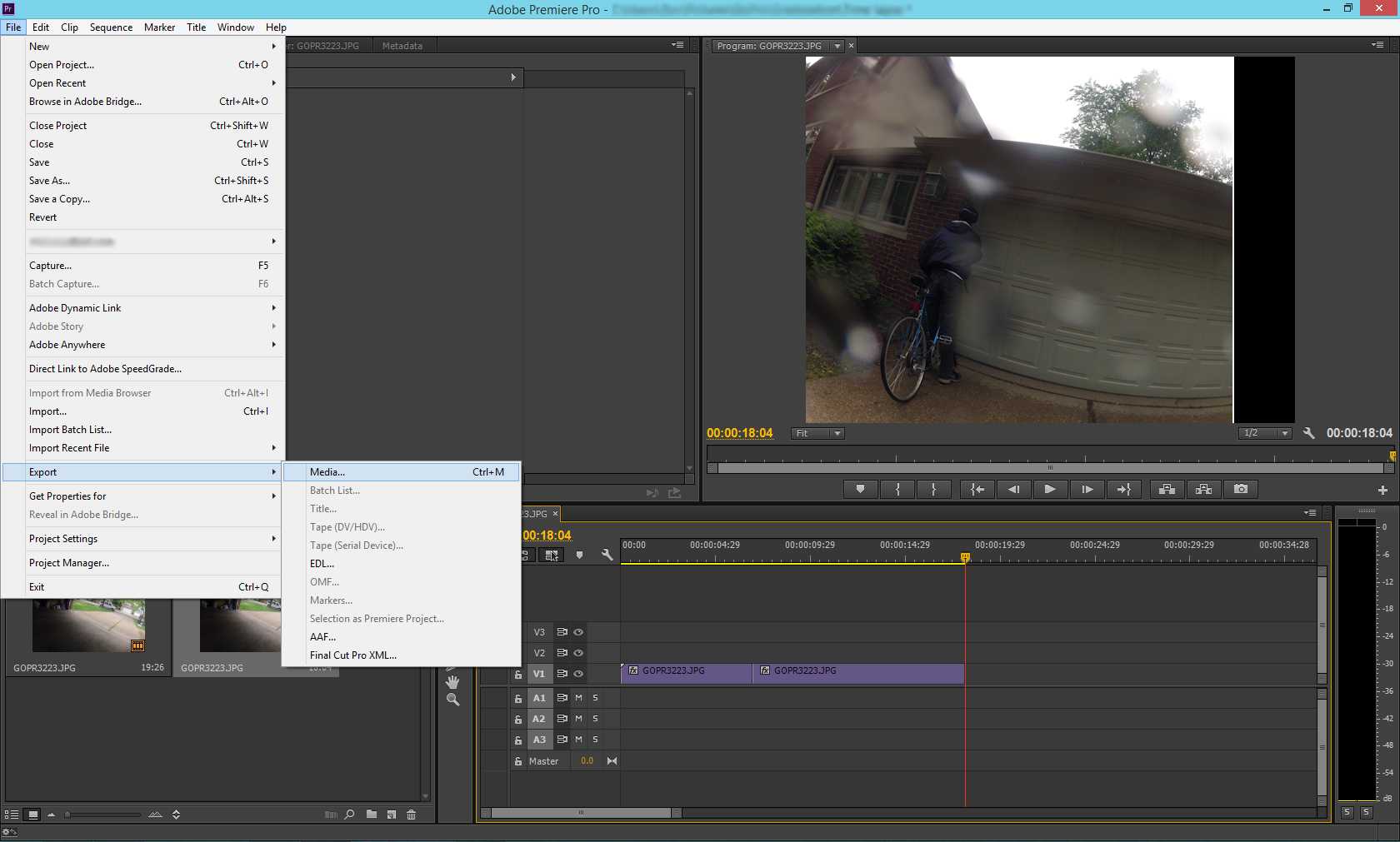Click the Go to In point button

coord(977,490)
